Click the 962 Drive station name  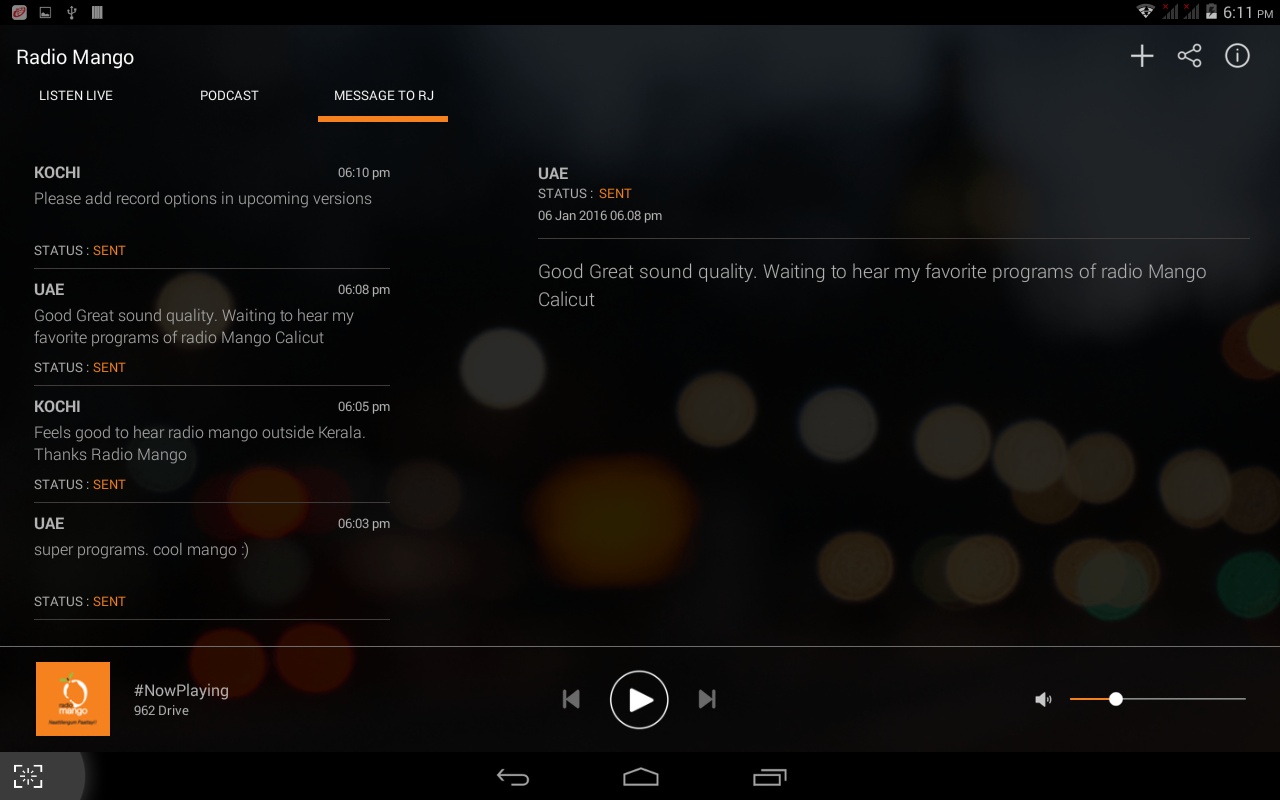[161, 711]
